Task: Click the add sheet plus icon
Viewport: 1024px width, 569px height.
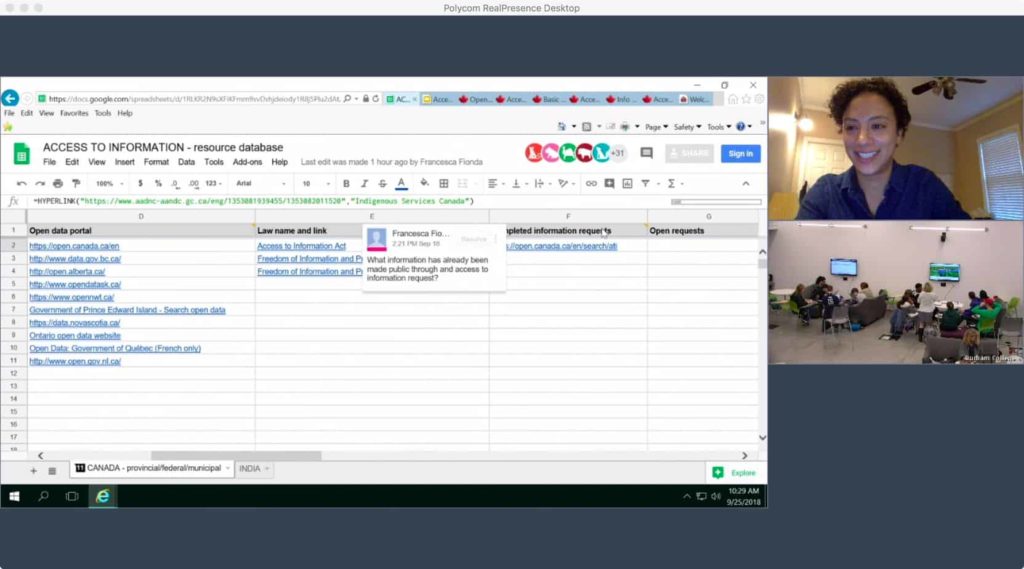Action: click(33, 470)
